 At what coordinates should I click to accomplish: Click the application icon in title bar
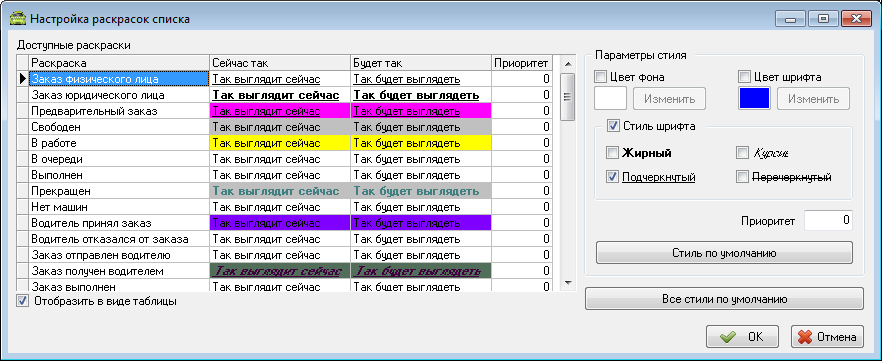(x=17, y=19)
